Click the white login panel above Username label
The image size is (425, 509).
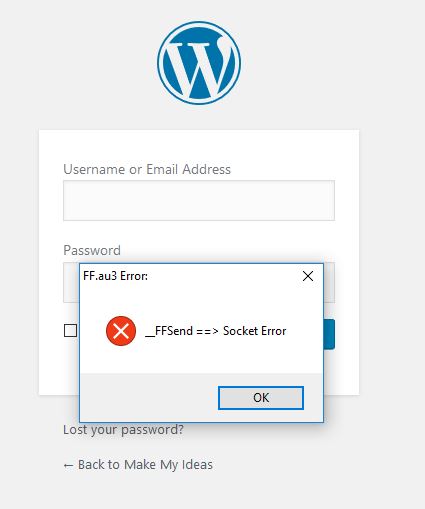click(199, 146)
